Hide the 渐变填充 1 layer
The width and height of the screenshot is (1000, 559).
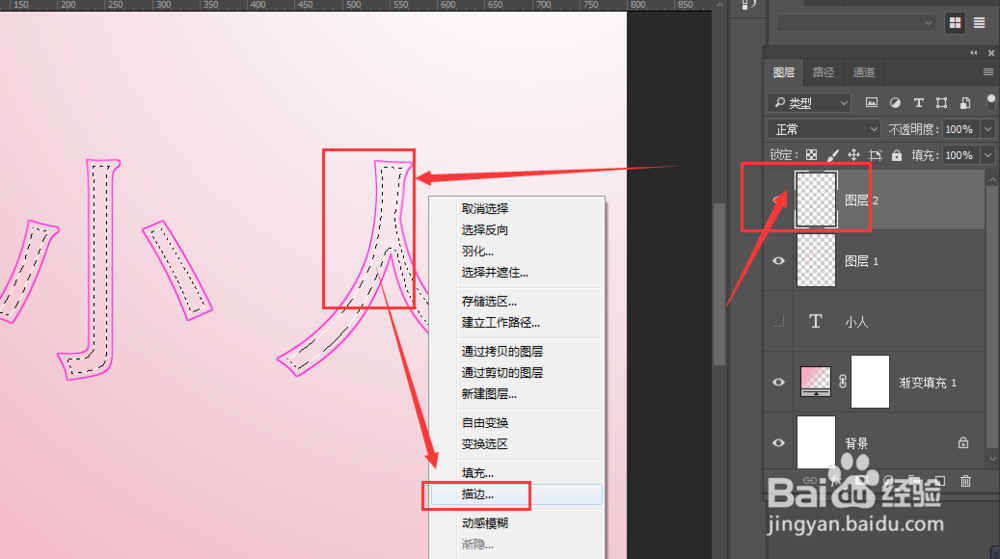point(778,382)
